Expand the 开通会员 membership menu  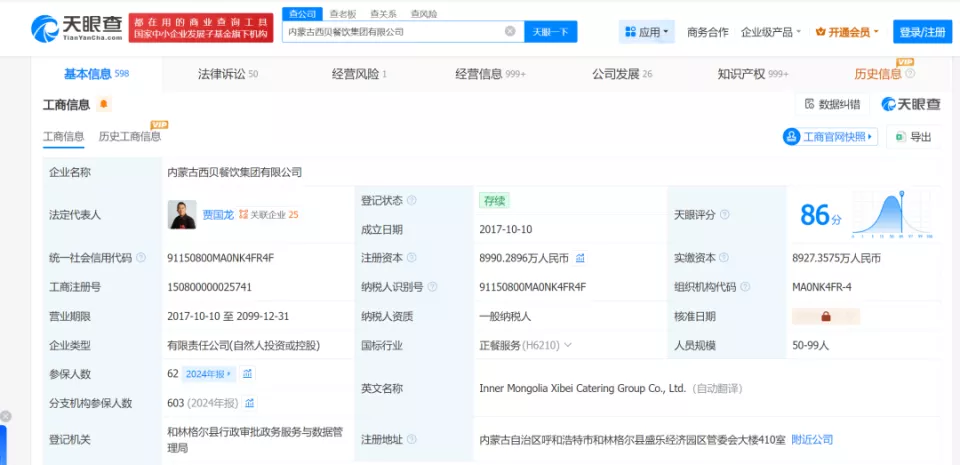pyautogui.click(x=847, y=32)
